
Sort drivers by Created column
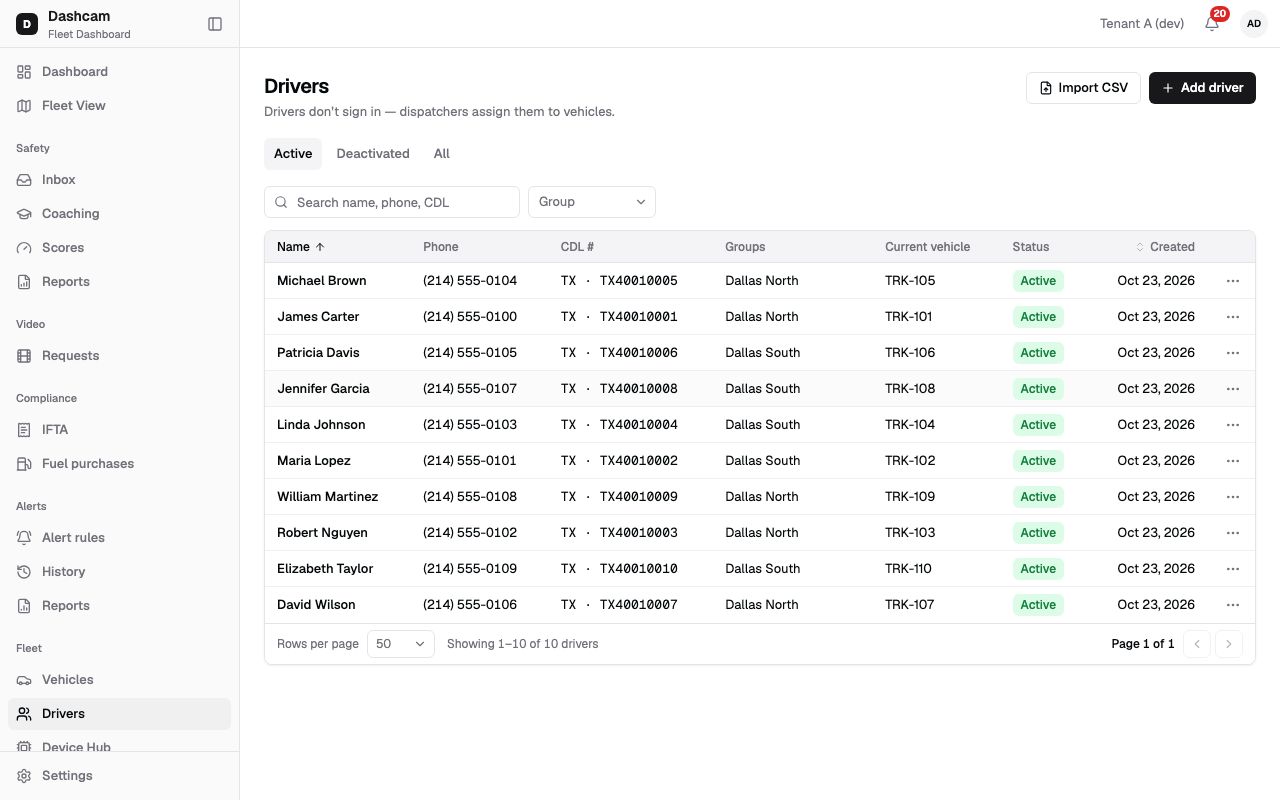(1165, 247)
